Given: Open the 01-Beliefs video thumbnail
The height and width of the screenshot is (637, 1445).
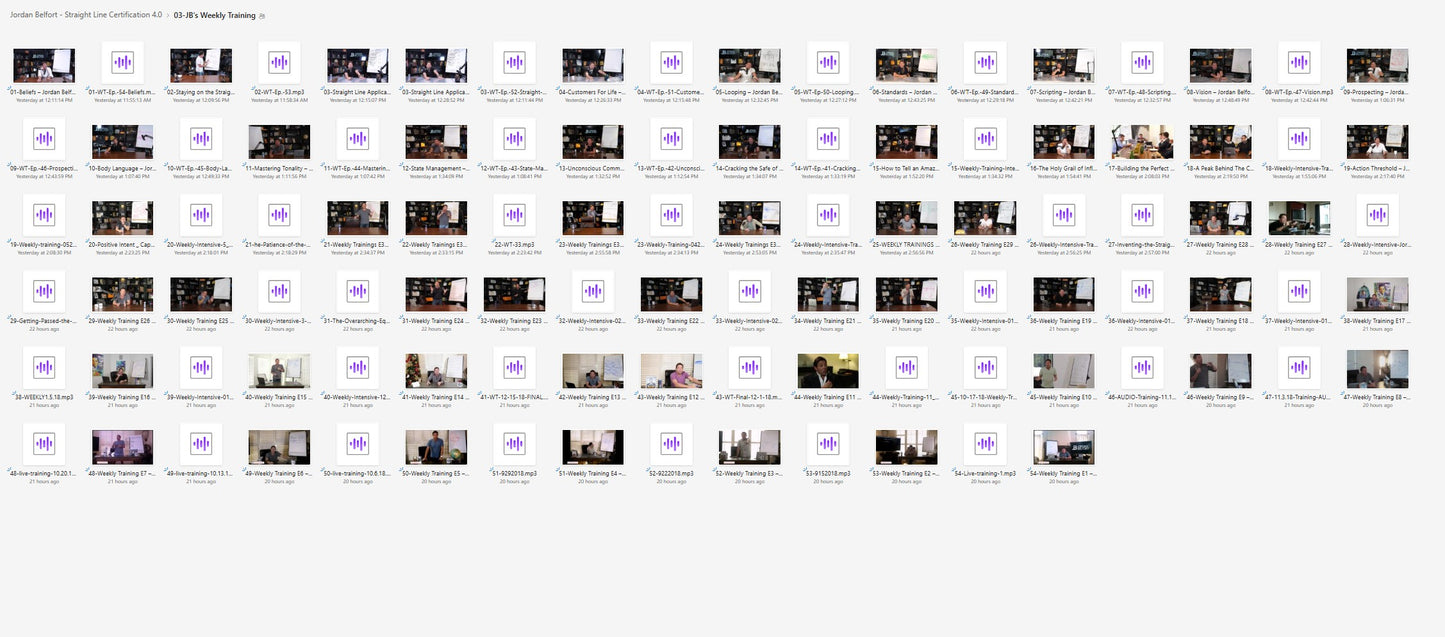Looking at the screenshot, I should 43,65.
